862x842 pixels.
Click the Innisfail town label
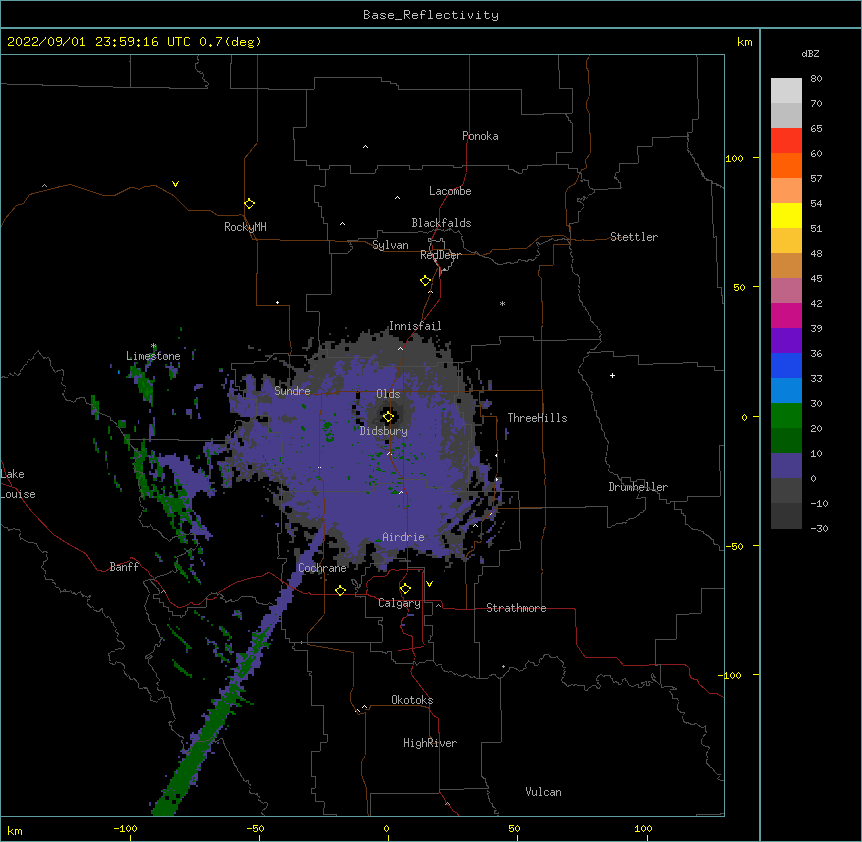coord(415,326)
